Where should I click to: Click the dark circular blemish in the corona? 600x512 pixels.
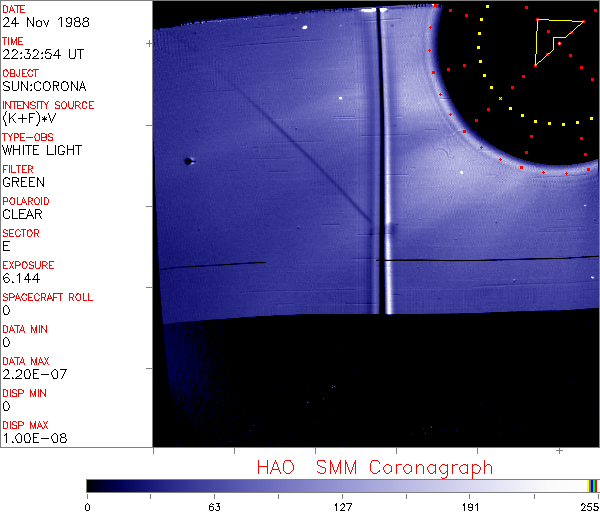click(x=188, y=160)
